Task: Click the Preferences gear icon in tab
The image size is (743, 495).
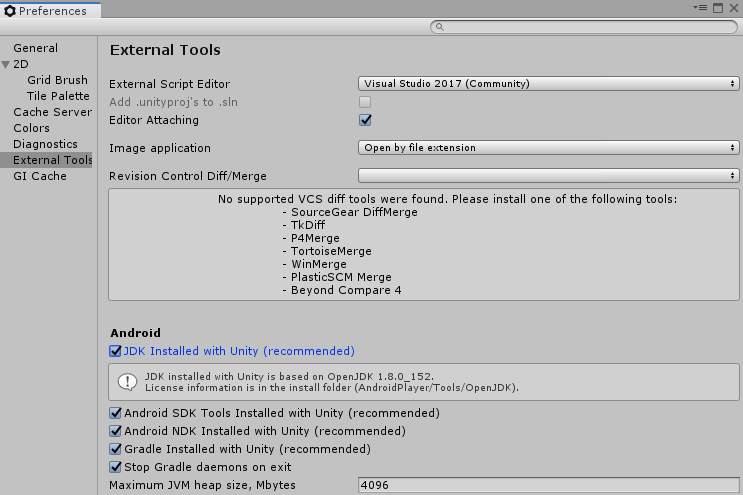Action: tap(9, 10)
